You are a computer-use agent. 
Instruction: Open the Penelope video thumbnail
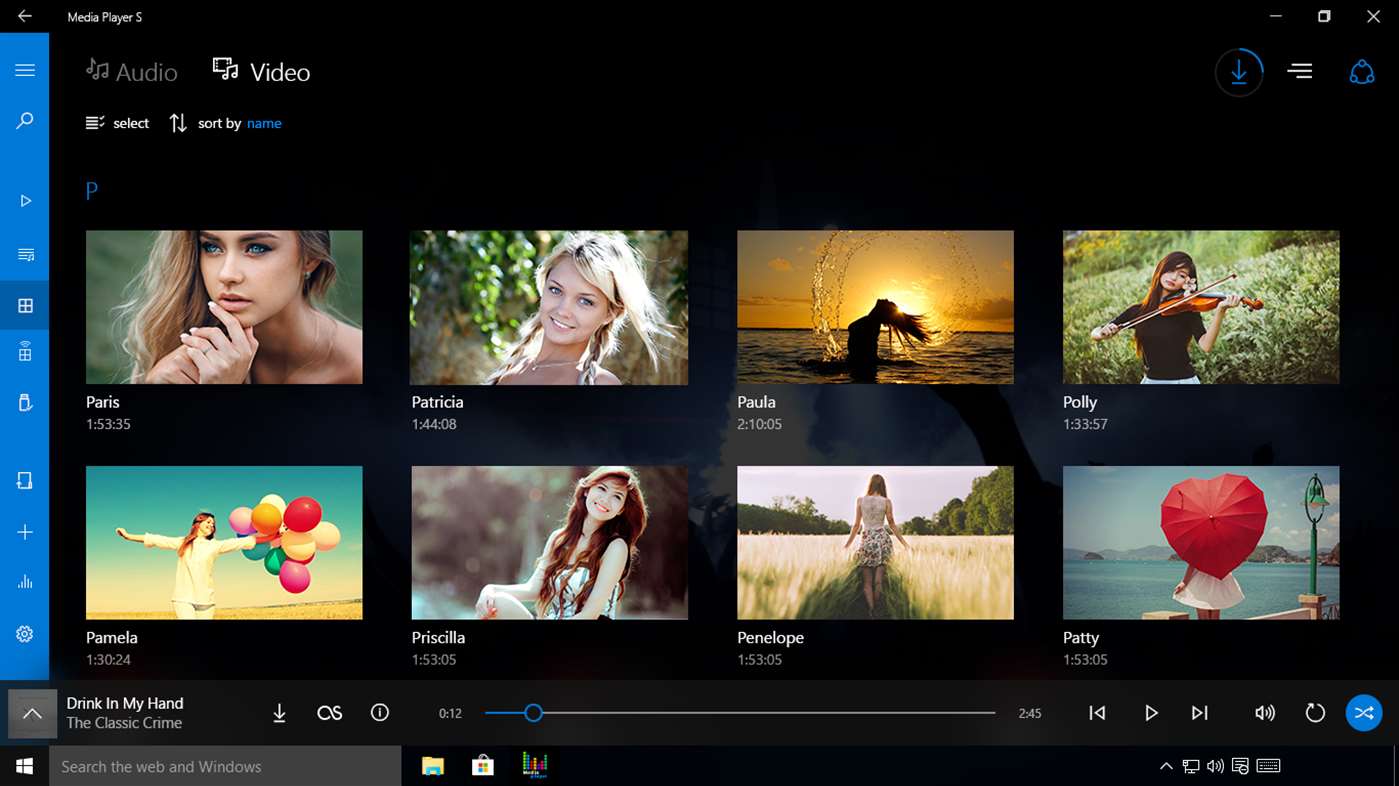[x=875, y=542]
